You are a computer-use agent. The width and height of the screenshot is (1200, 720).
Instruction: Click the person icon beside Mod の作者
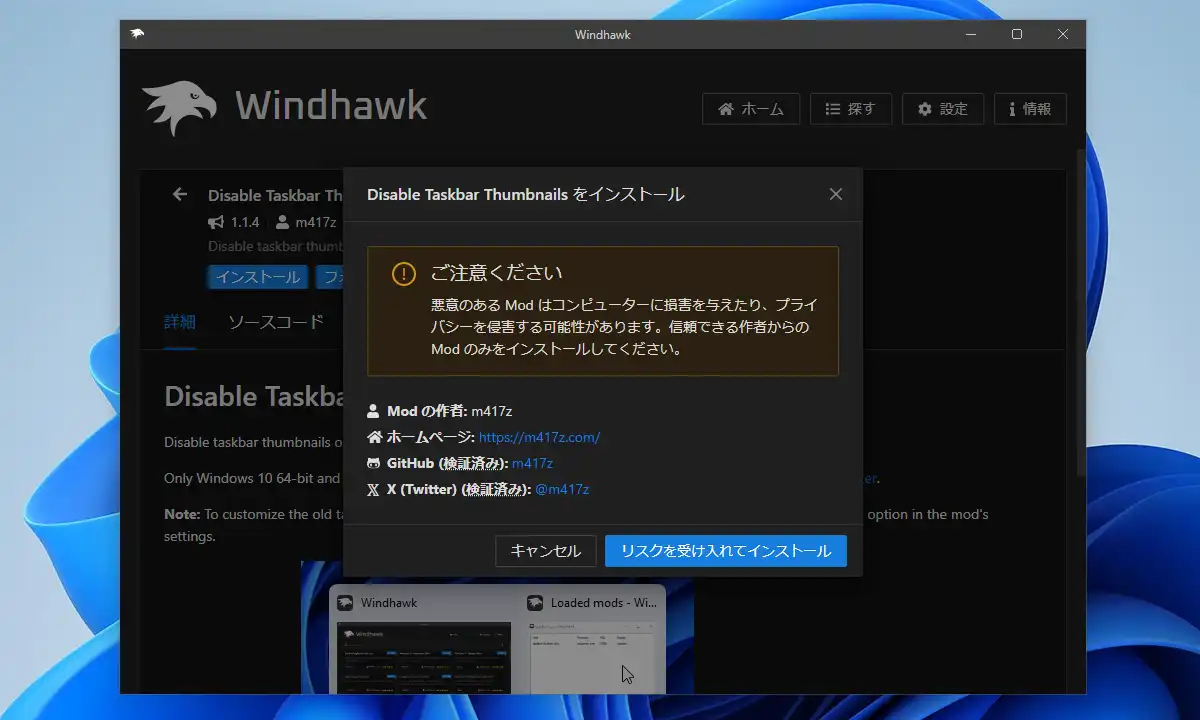[374, 411]
